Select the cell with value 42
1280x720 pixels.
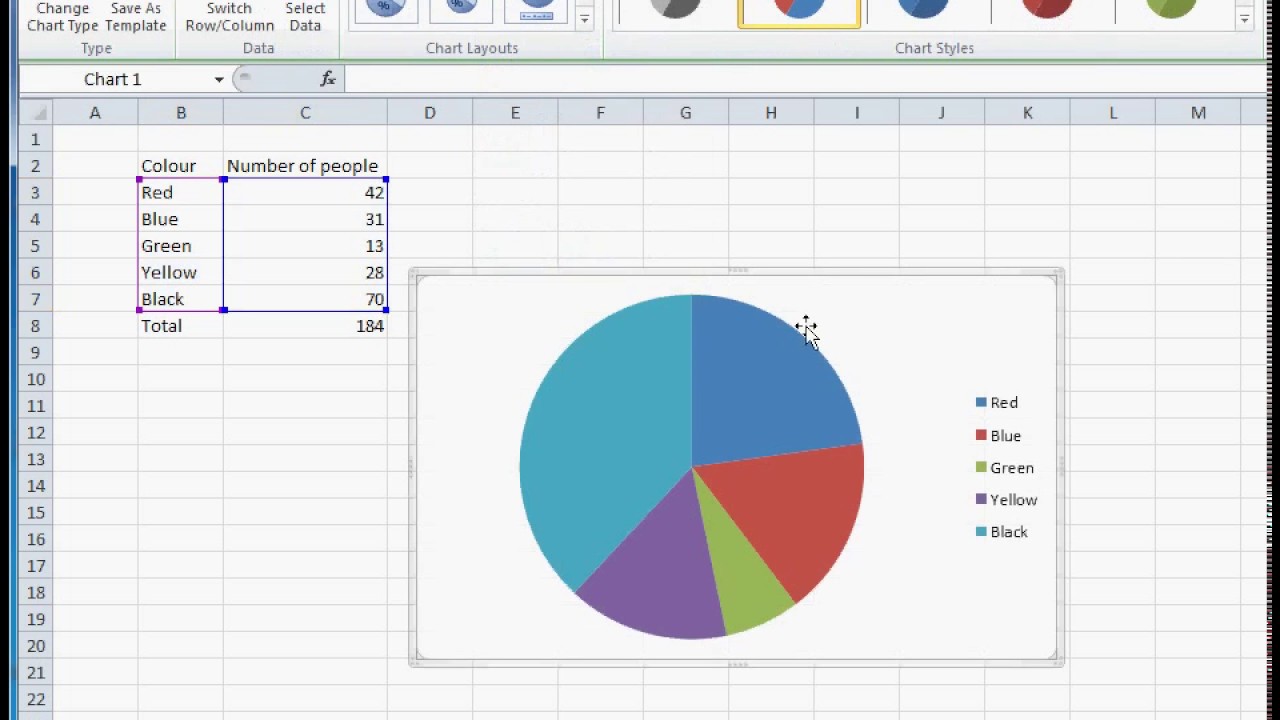tap(305, 193)
